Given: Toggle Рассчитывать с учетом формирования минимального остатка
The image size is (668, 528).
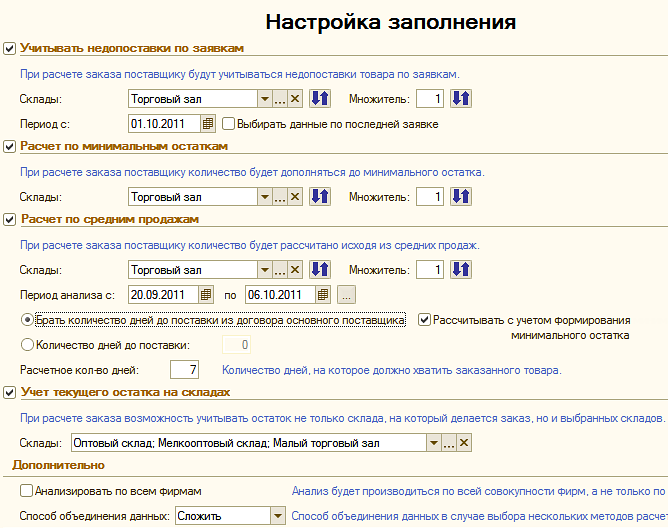Looking at the screenshot, I should point(424,320).
